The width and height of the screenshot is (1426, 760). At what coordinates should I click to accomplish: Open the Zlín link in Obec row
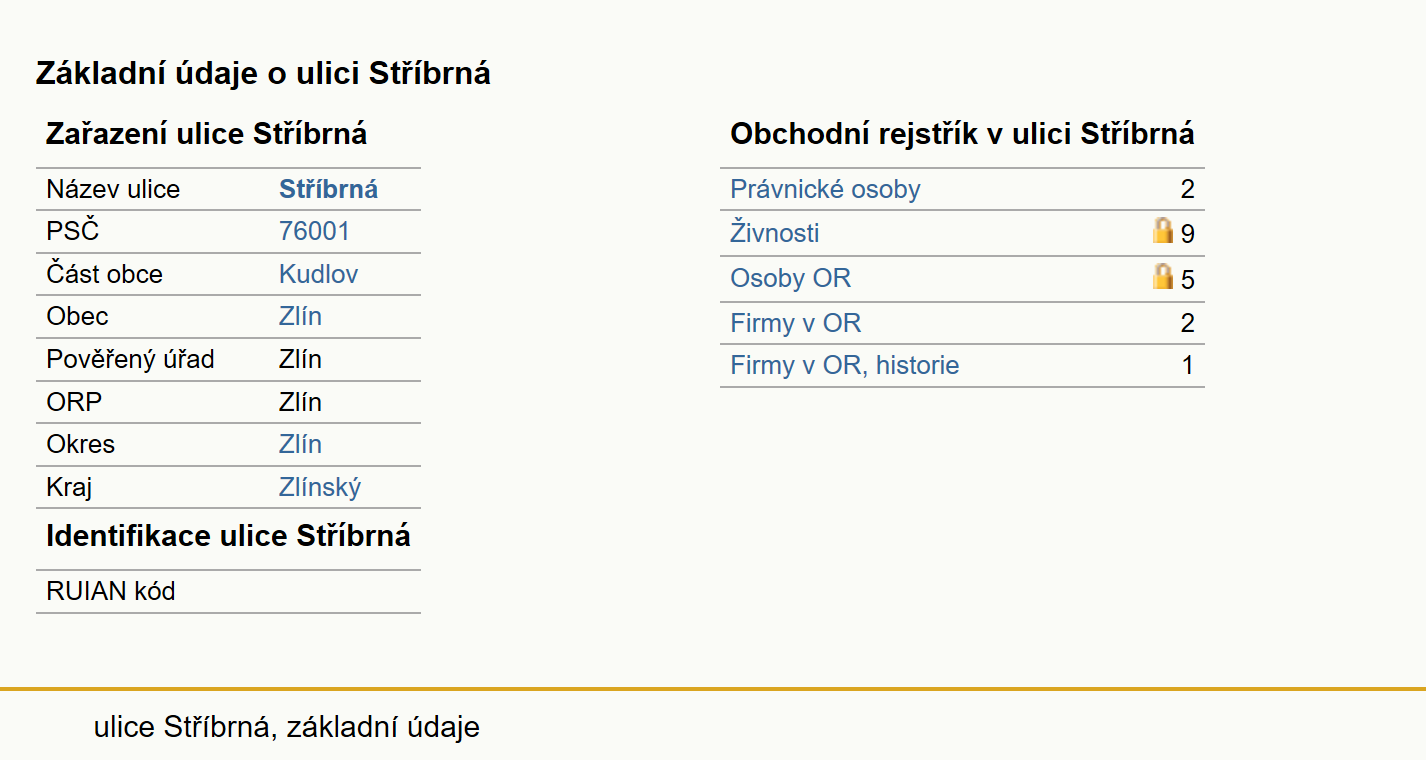[x=300, y=317]
